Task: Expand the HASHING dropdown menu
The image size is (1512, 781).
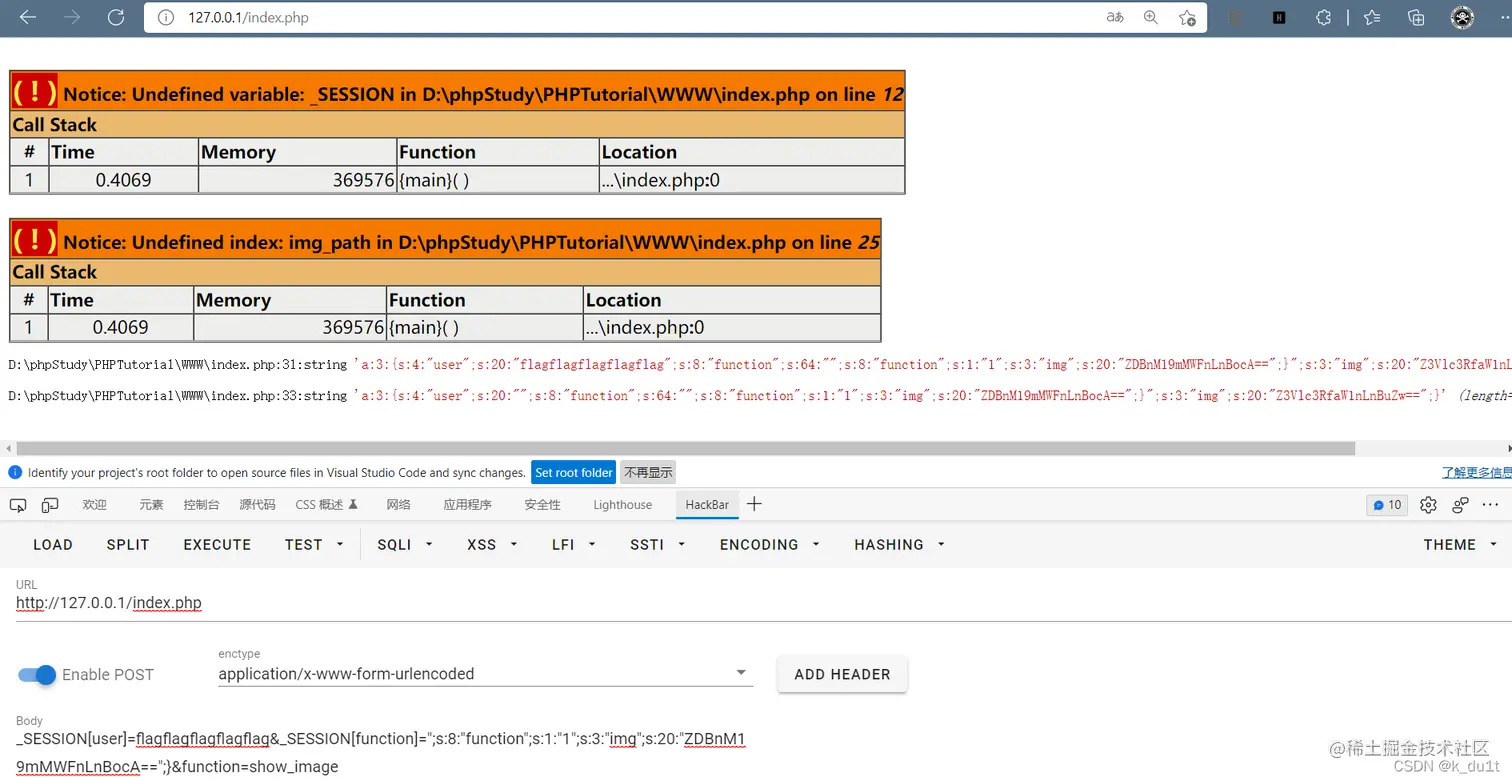Action: pyautogui.click(x=899, y=544)
